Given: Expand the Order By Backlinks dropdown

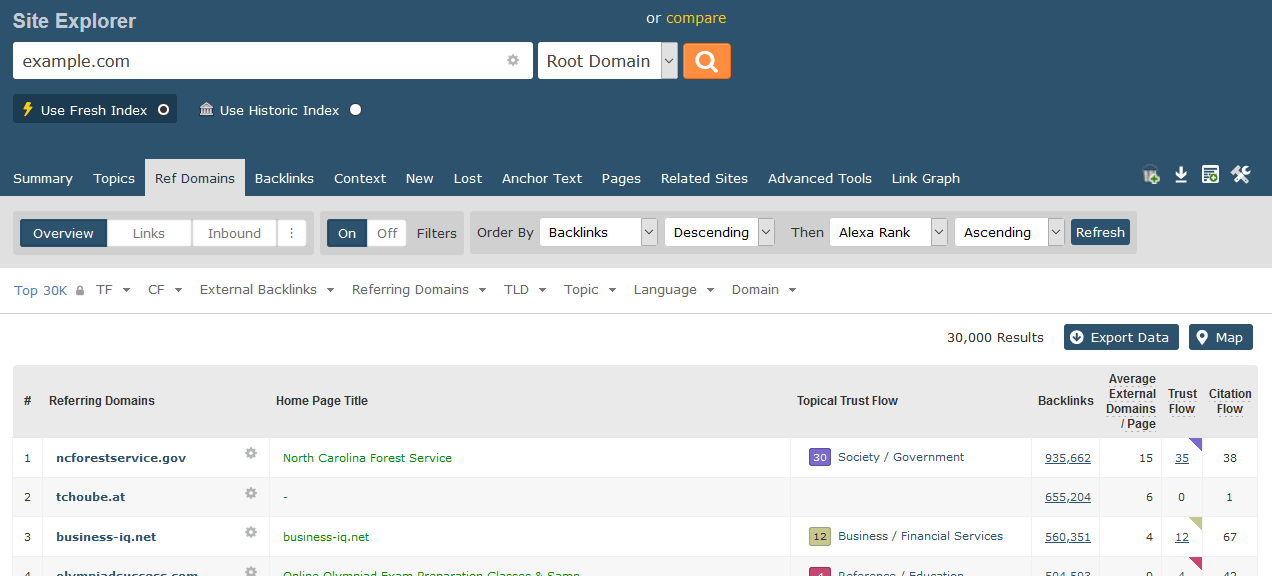Looking at the screenshot, I should click(598, 232).
